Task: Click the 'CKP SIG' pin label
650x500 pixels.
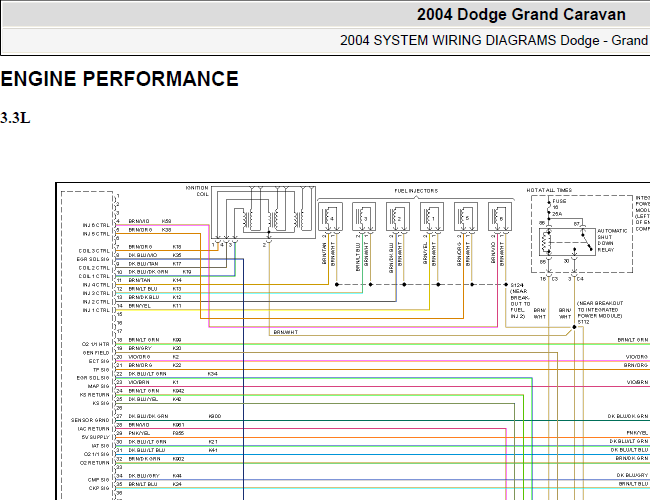Action: point(99,488)
